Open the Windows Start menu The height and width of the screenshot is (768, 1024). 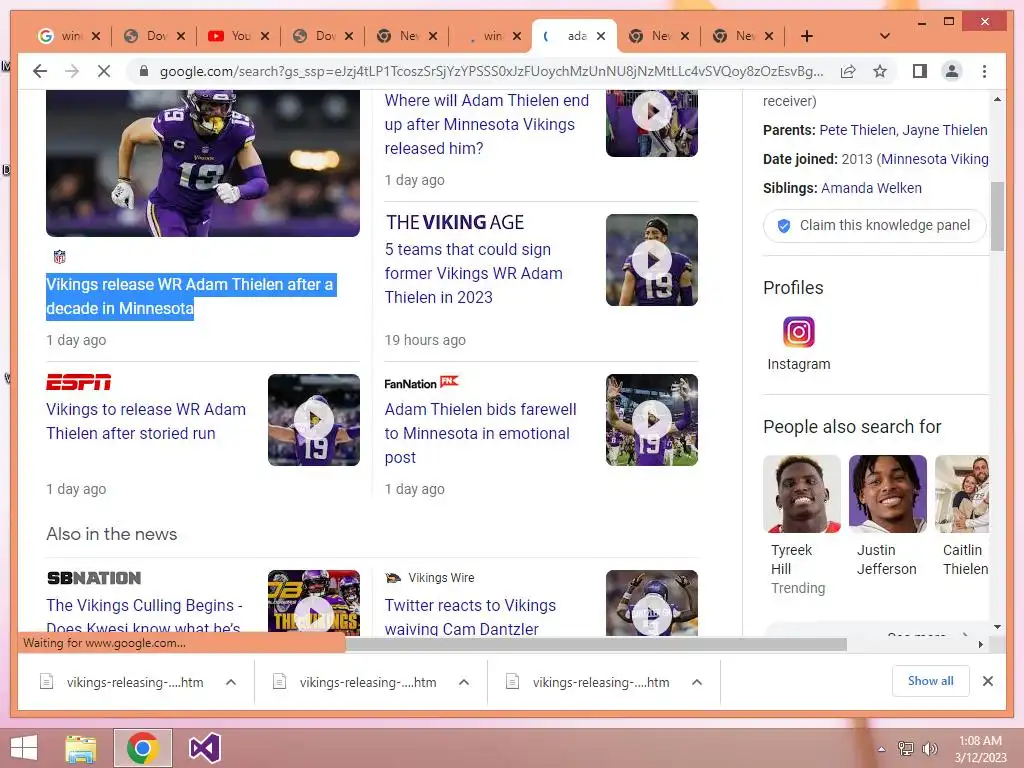(24, 748)
